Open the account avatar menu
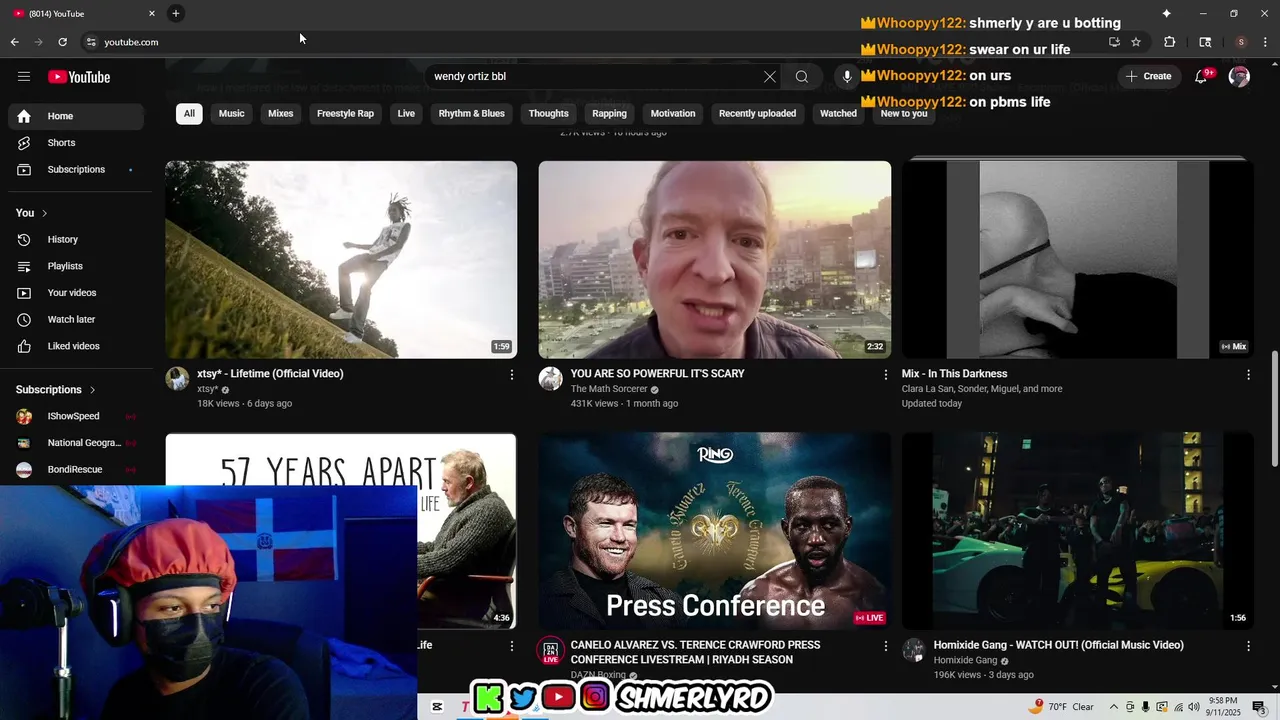This screenshot has height=720, width=1280. tap(1239, 76)
